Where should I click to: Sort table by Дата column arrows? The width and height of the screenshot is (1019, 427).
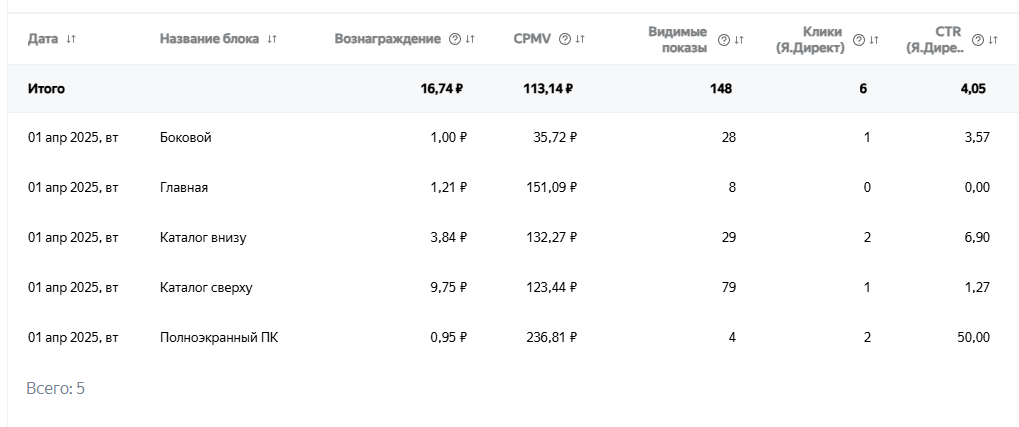[71, 39]
